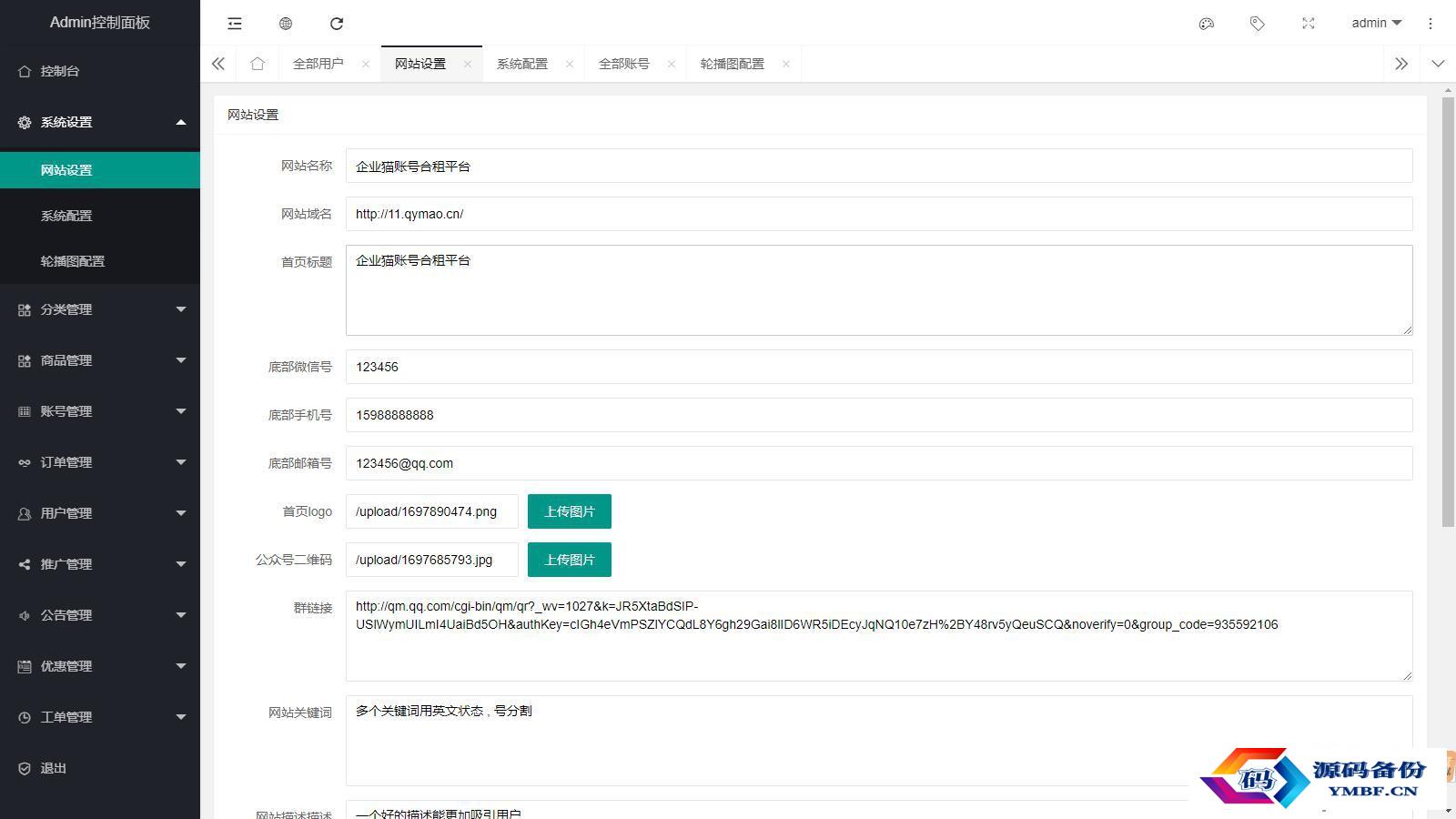Click the 底部邮箱号 input field
The image size is (1456, 819).
[x=879, y=463]
